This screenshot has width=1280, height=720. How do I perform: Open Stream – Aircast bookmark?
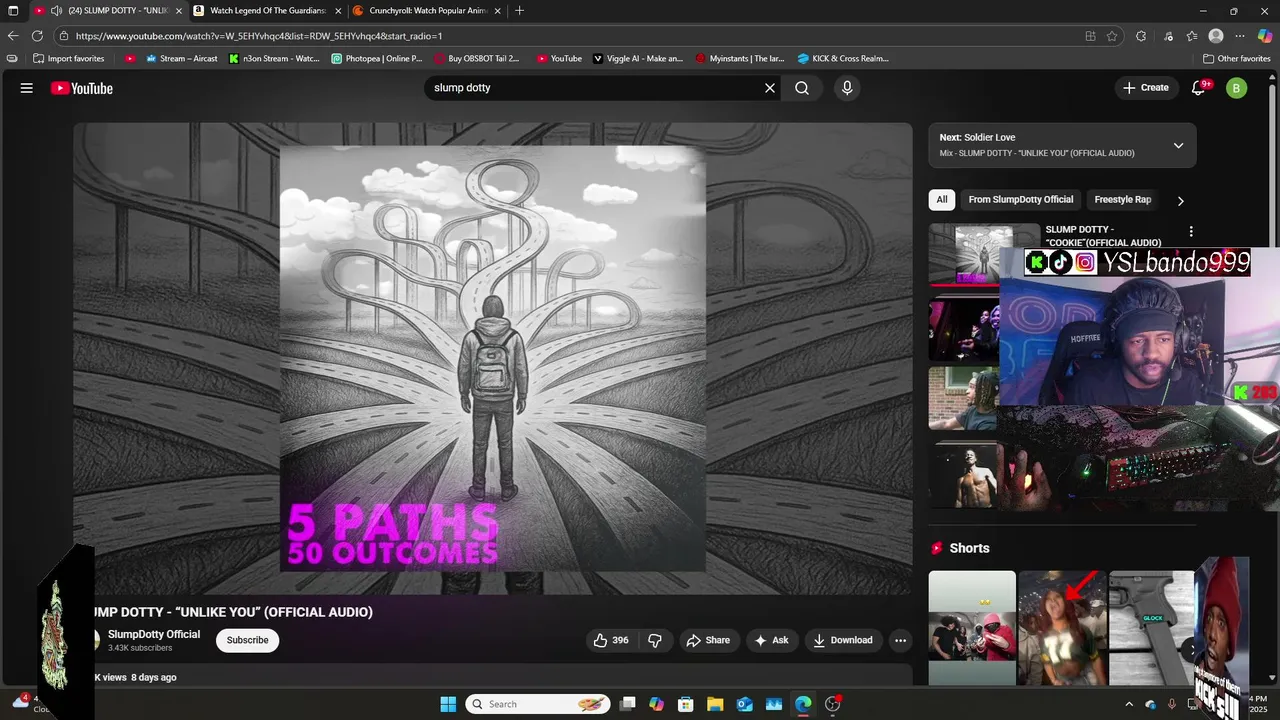click(x=181, y=58)
